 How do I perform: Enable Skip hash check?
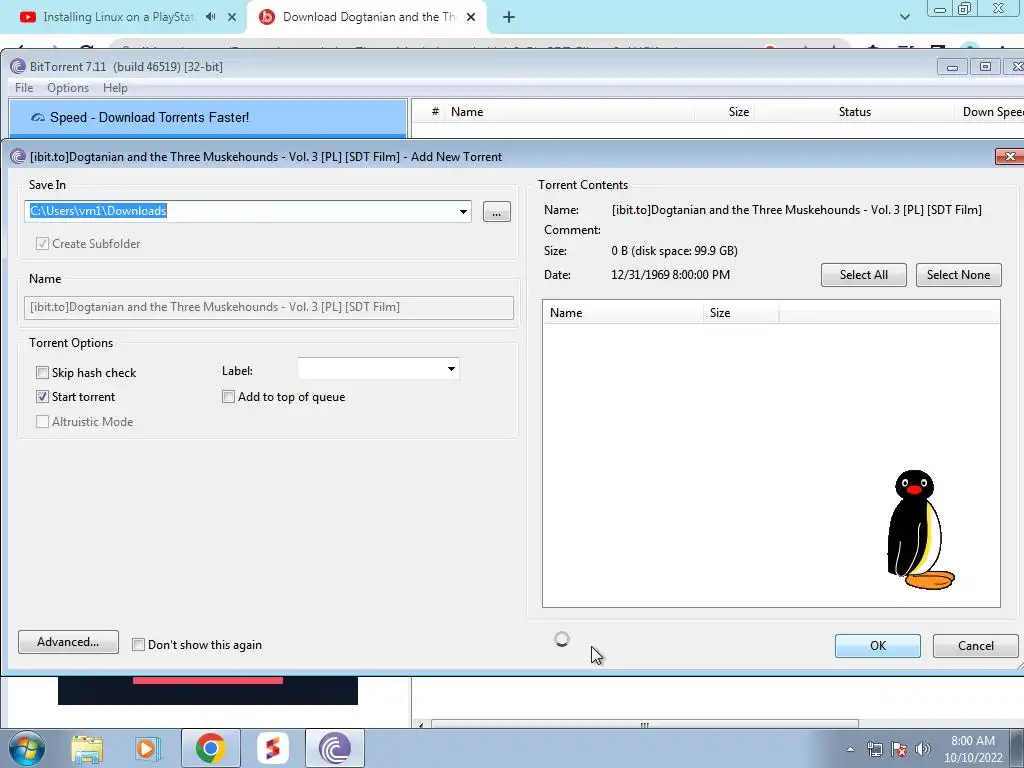42,372
